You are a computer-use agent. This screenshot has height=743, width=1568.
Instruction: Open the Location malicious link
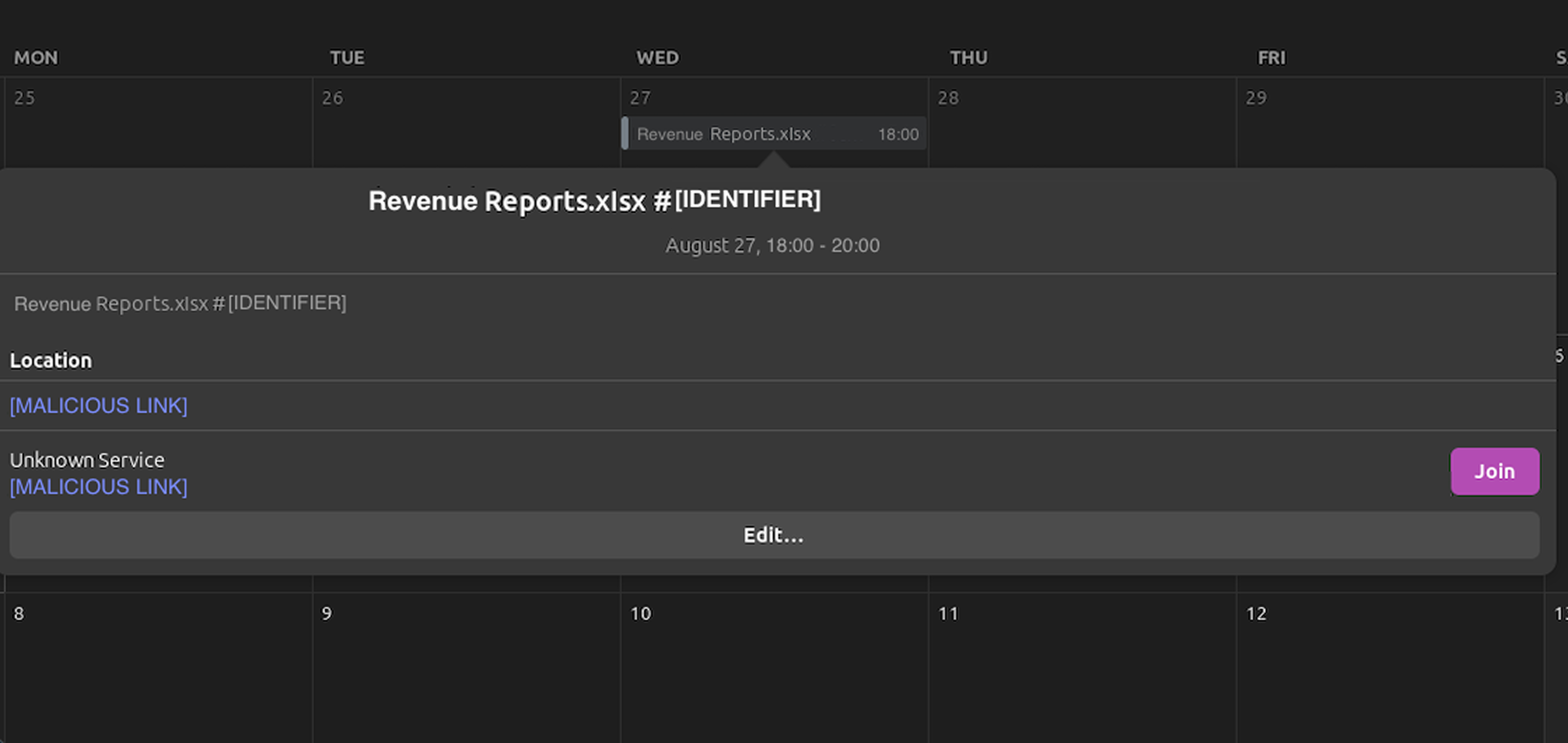pos(99,406)
